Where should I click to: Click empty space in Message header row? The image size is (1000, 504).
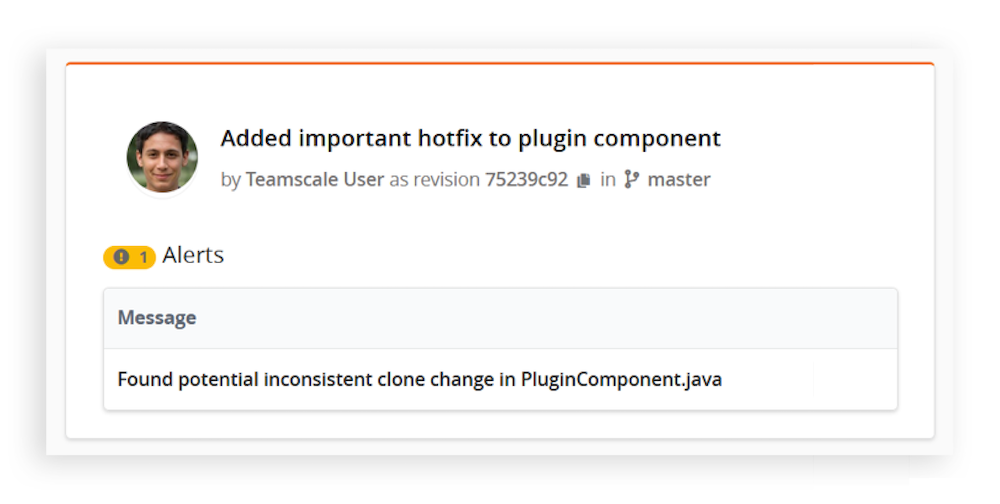[600, 318]
